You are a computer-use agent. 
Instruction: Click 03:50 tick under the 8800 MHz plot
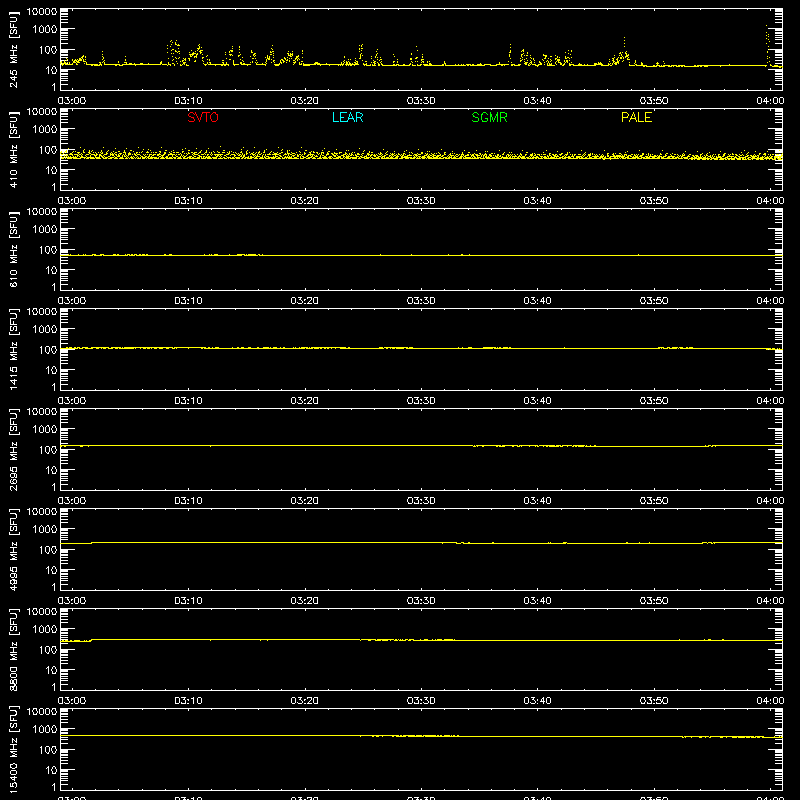[x=654, y=701]
